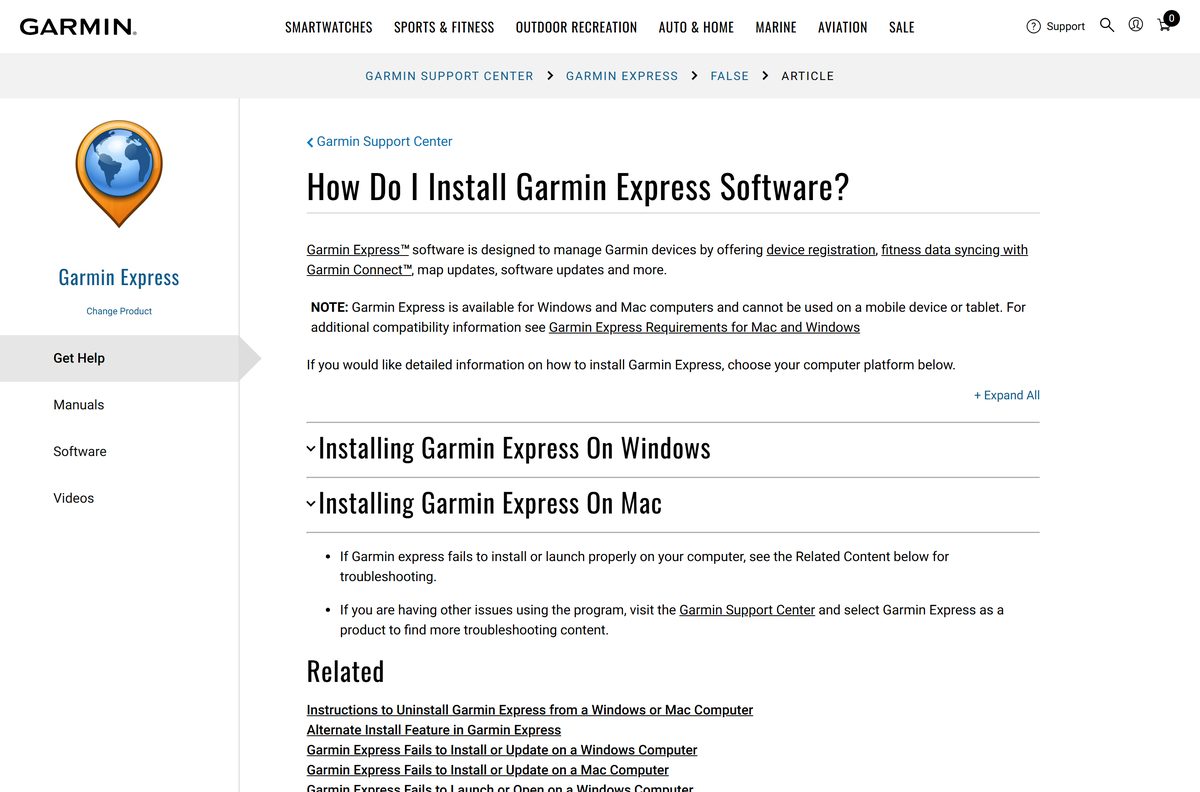1200x792 pixels.
Task: Go to Garmin Support Center breadcrumb
Action: click(449, 76)
